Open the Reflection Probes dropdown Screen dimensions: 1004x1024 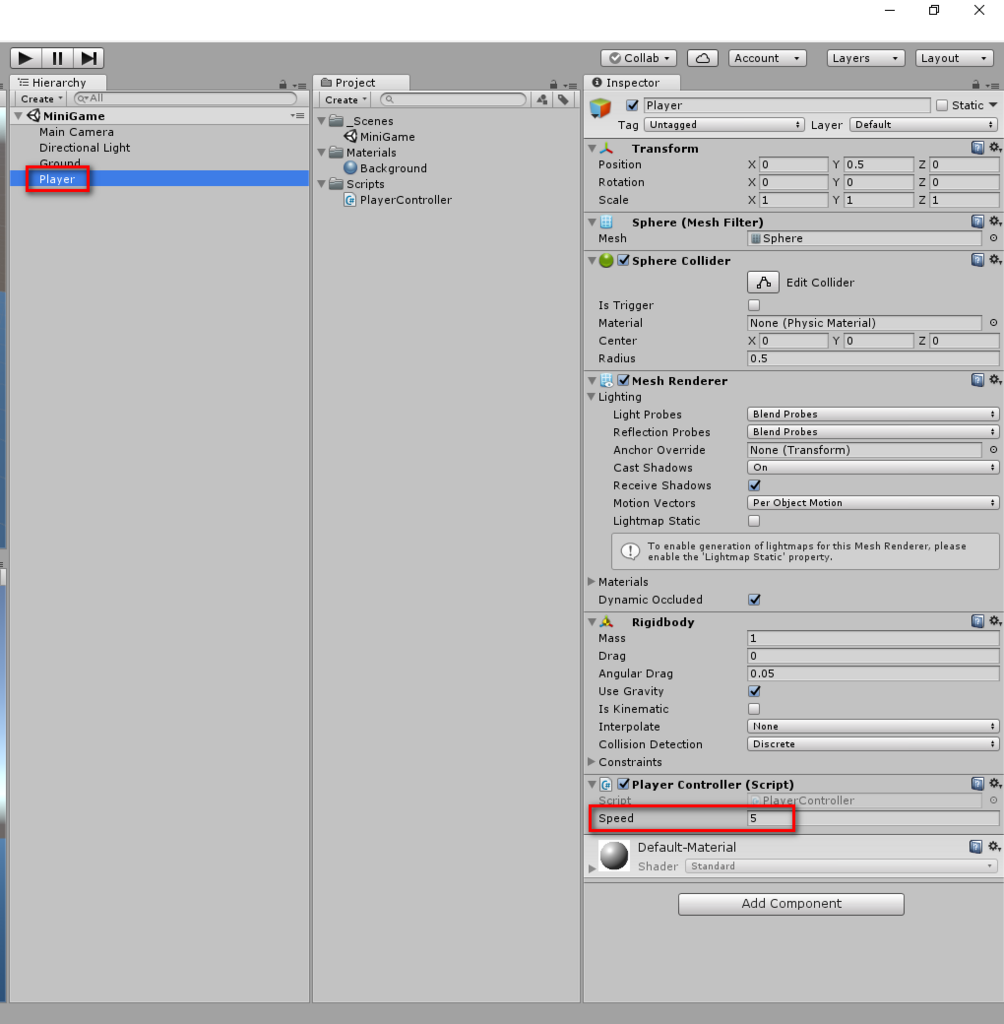(873, 432)
